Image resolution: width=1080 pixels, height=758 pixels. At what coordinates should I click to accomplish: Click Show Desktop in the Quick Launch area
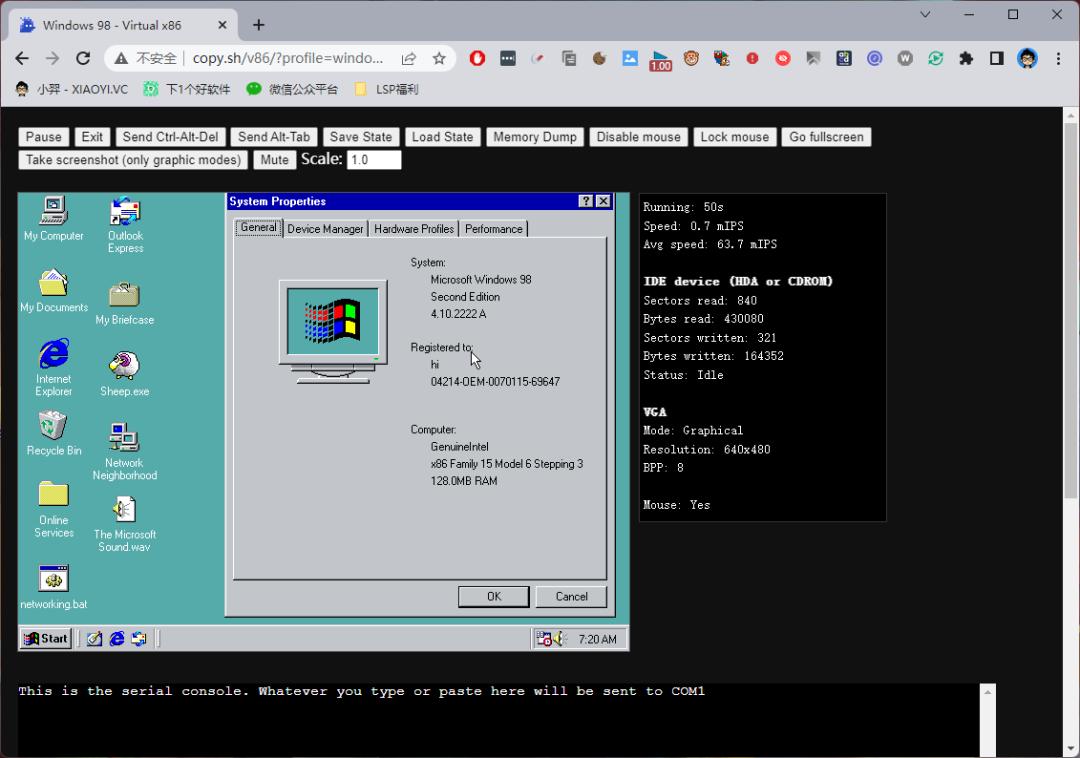(x=93, y=638)
